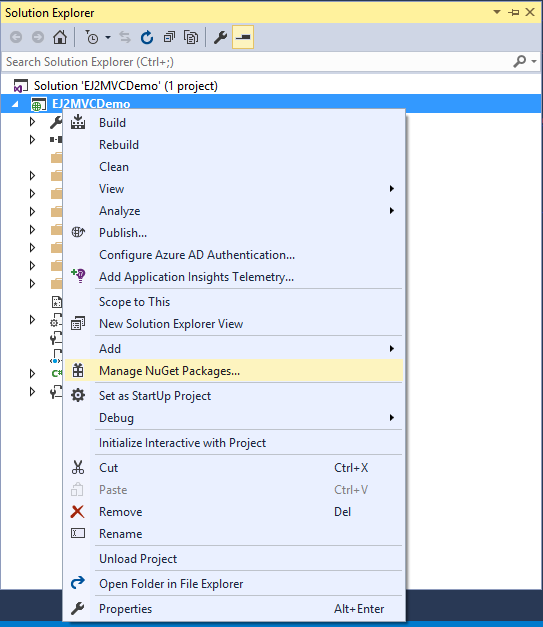Open the Pending Changes Filter dropdown arrow
Image resolution: width=543 pixels, height=627 pixels.
(x=108, y=38)
